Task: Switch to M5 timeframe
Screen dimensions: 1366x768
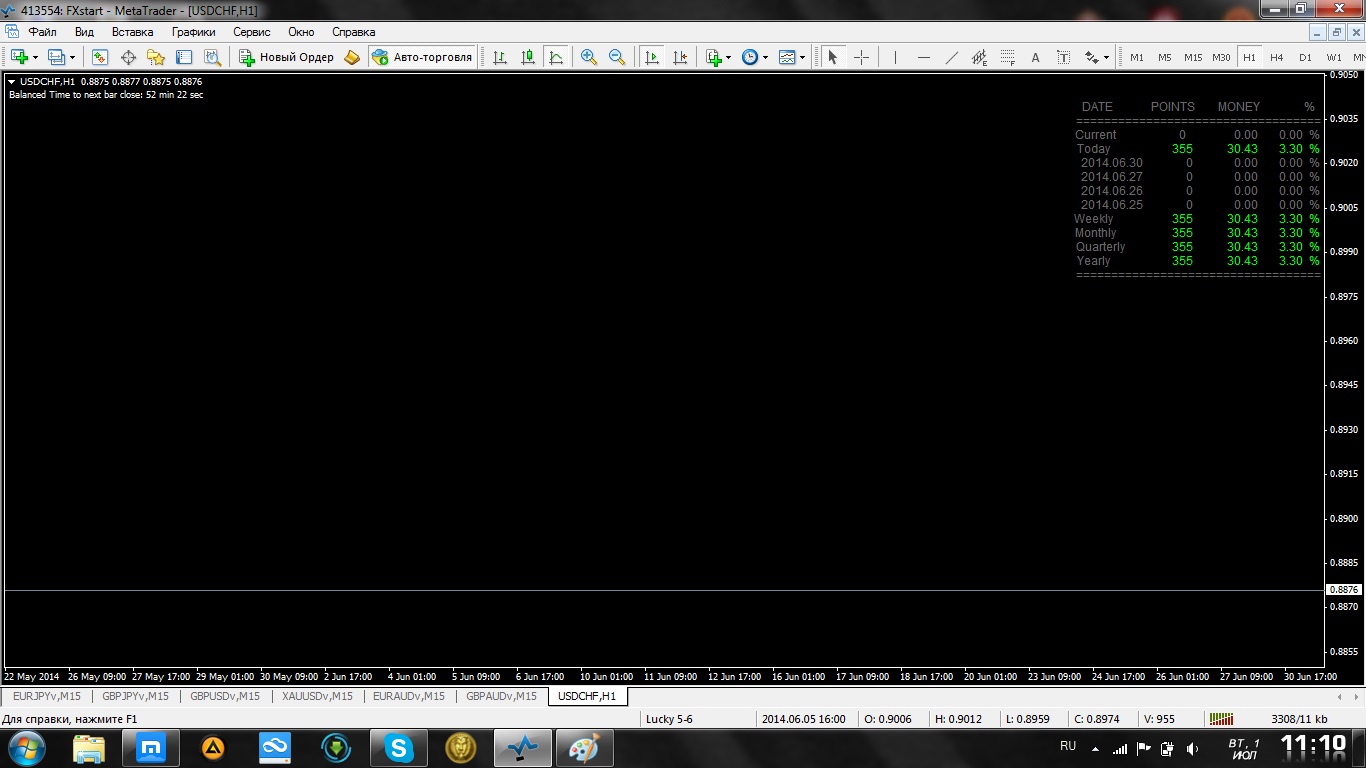Action: (1165, 57)
